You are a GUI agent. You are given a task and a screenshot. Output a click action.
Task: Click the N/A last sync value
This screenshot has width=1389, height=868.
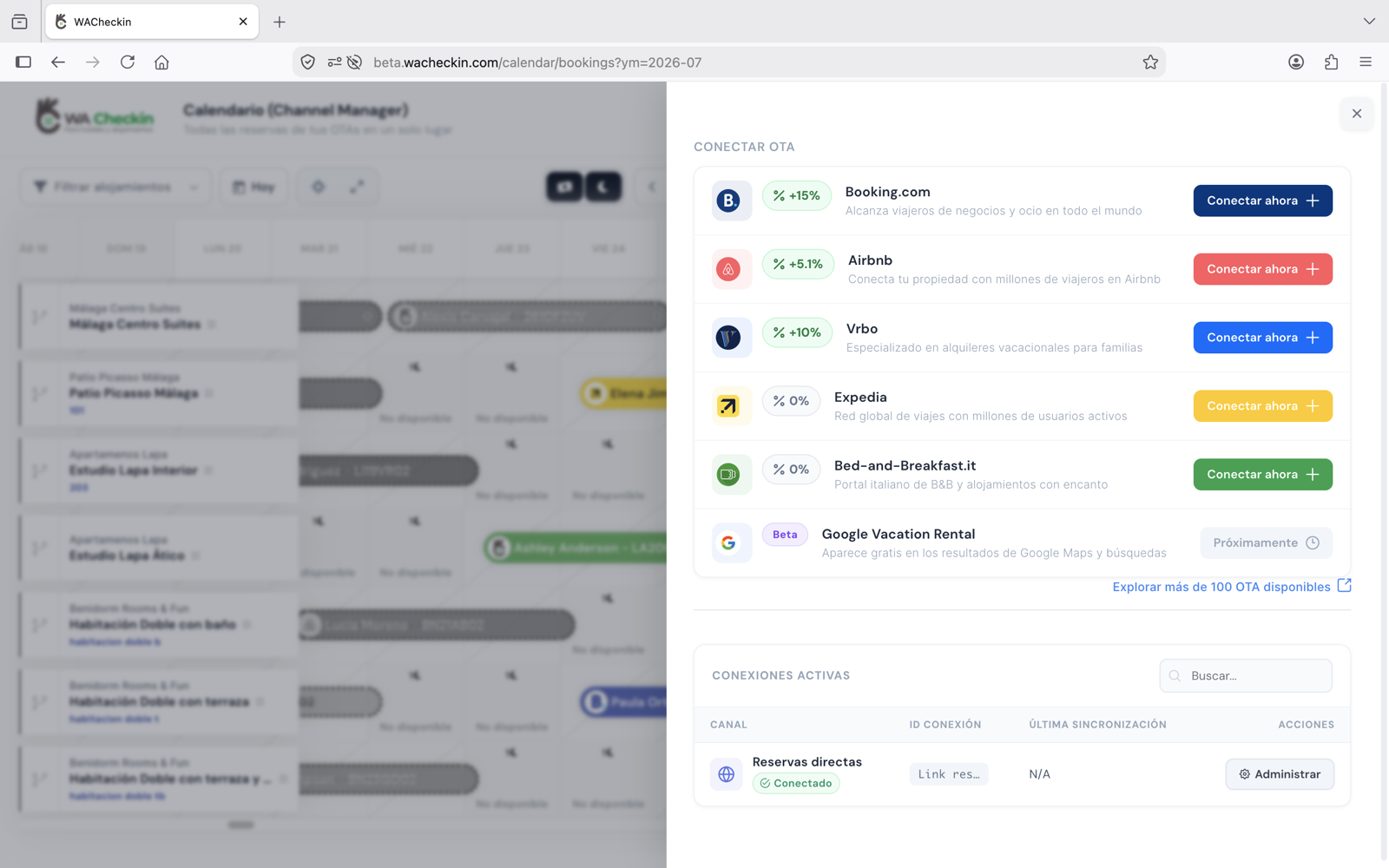pyautogui.click(x=1039, y=774)
